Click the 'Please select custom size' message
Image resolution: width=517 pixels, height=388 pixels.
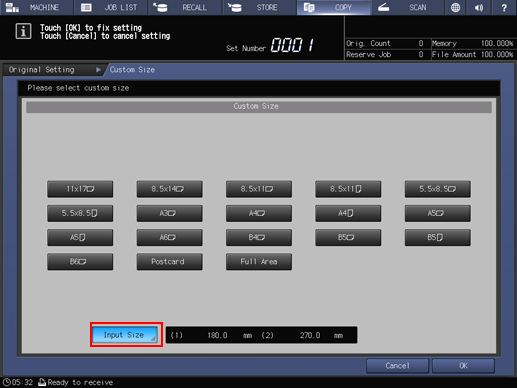tap(78, 88)
